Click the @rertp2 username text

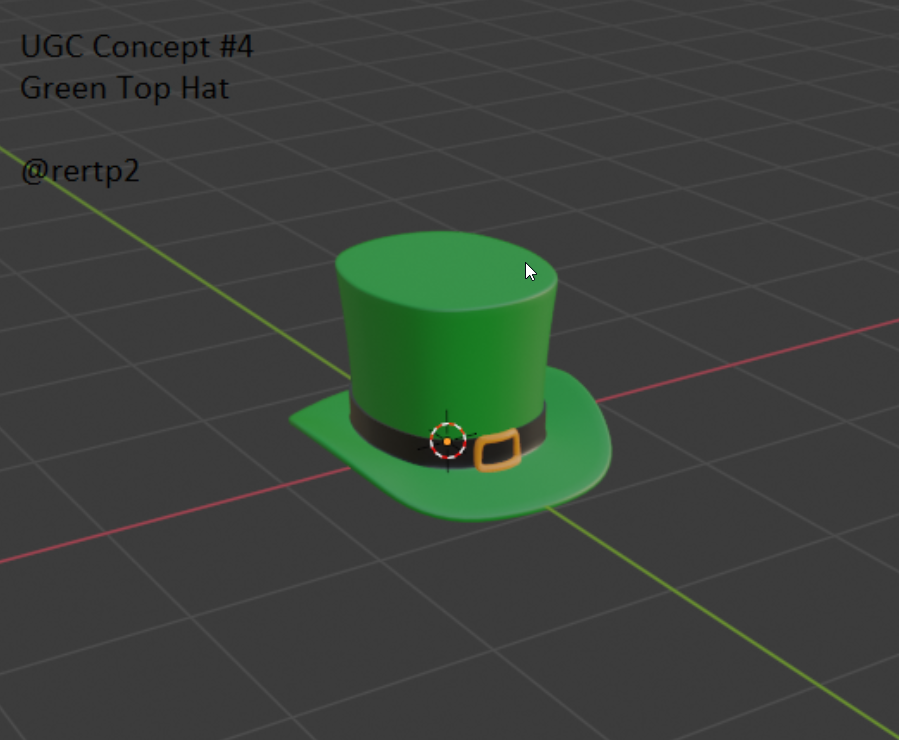pyautogui.click(x=80, y=171)
